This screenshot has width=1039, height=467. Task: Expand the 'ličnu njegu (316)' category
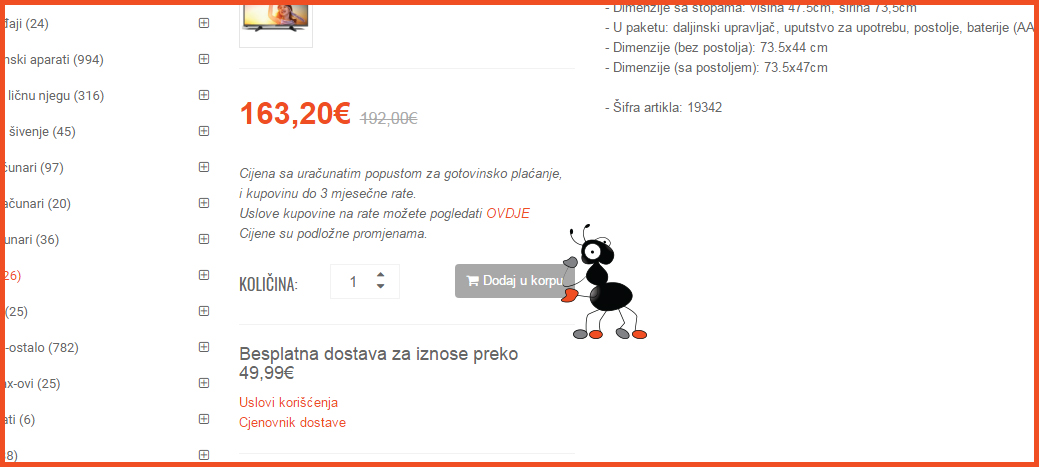coord(203,95)
